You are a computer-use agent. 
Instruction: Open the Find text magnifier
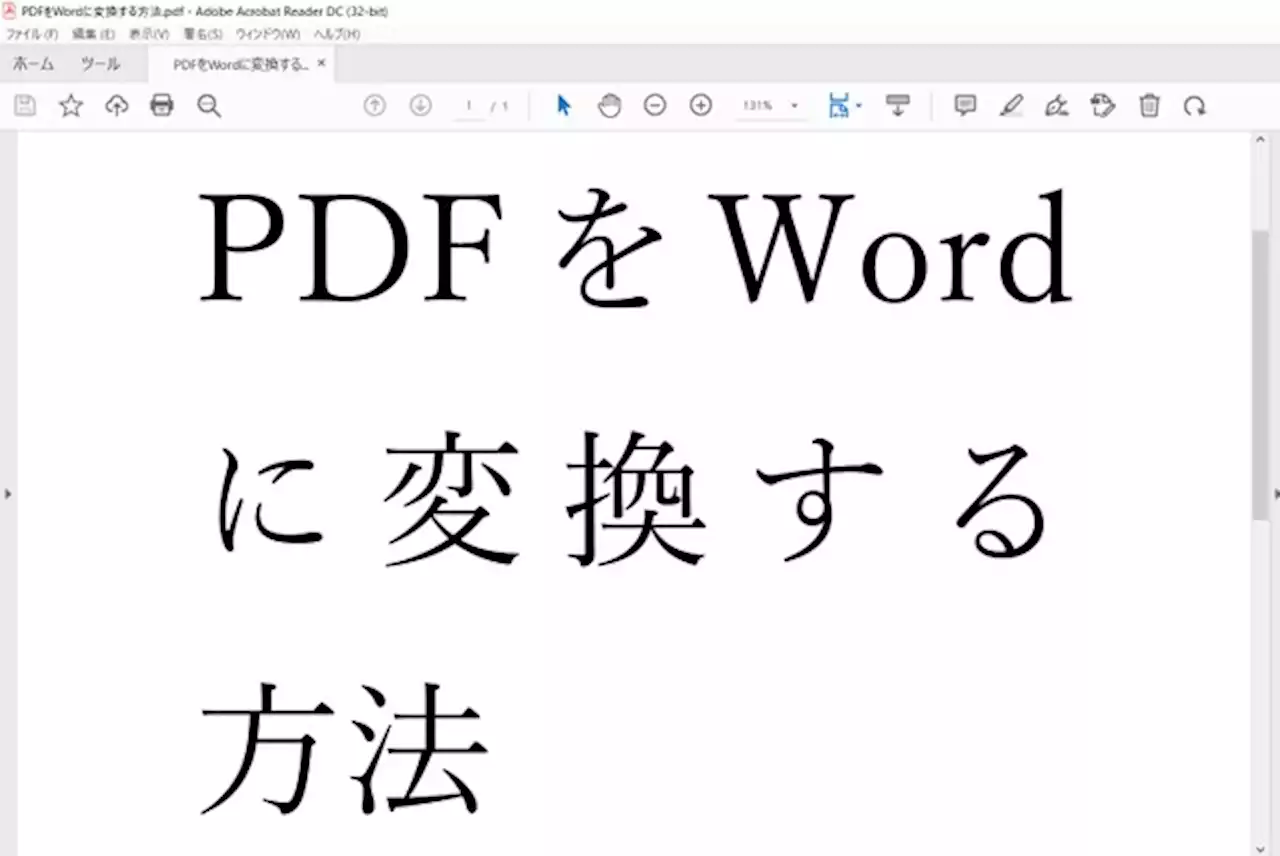click(209, 105)
